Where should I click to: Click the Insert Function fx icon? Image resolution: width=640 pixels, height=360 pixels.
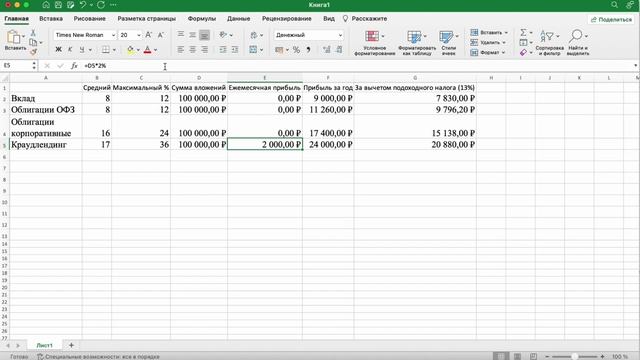click(x=74, y=66)
